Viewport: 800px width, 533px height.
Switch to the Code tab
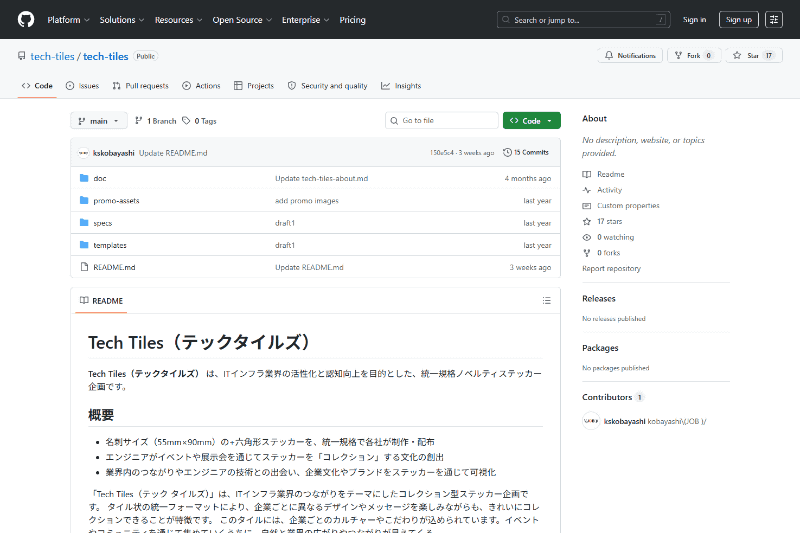pos(37,86)
